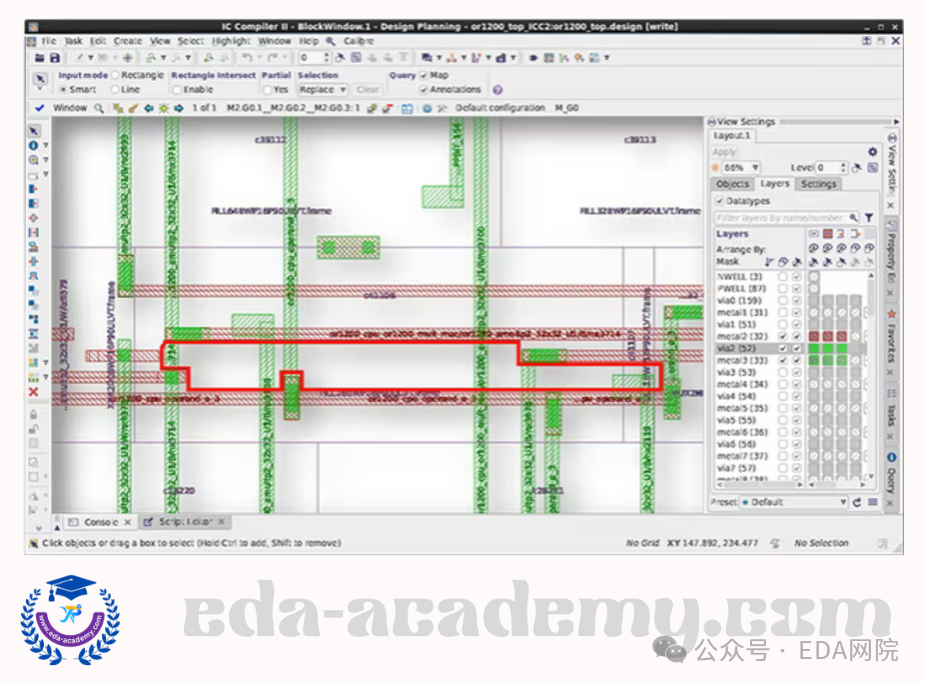The image size is (928, 687).
Task: Click the layer filter funnel icon
Action: [x=869, y=218]
